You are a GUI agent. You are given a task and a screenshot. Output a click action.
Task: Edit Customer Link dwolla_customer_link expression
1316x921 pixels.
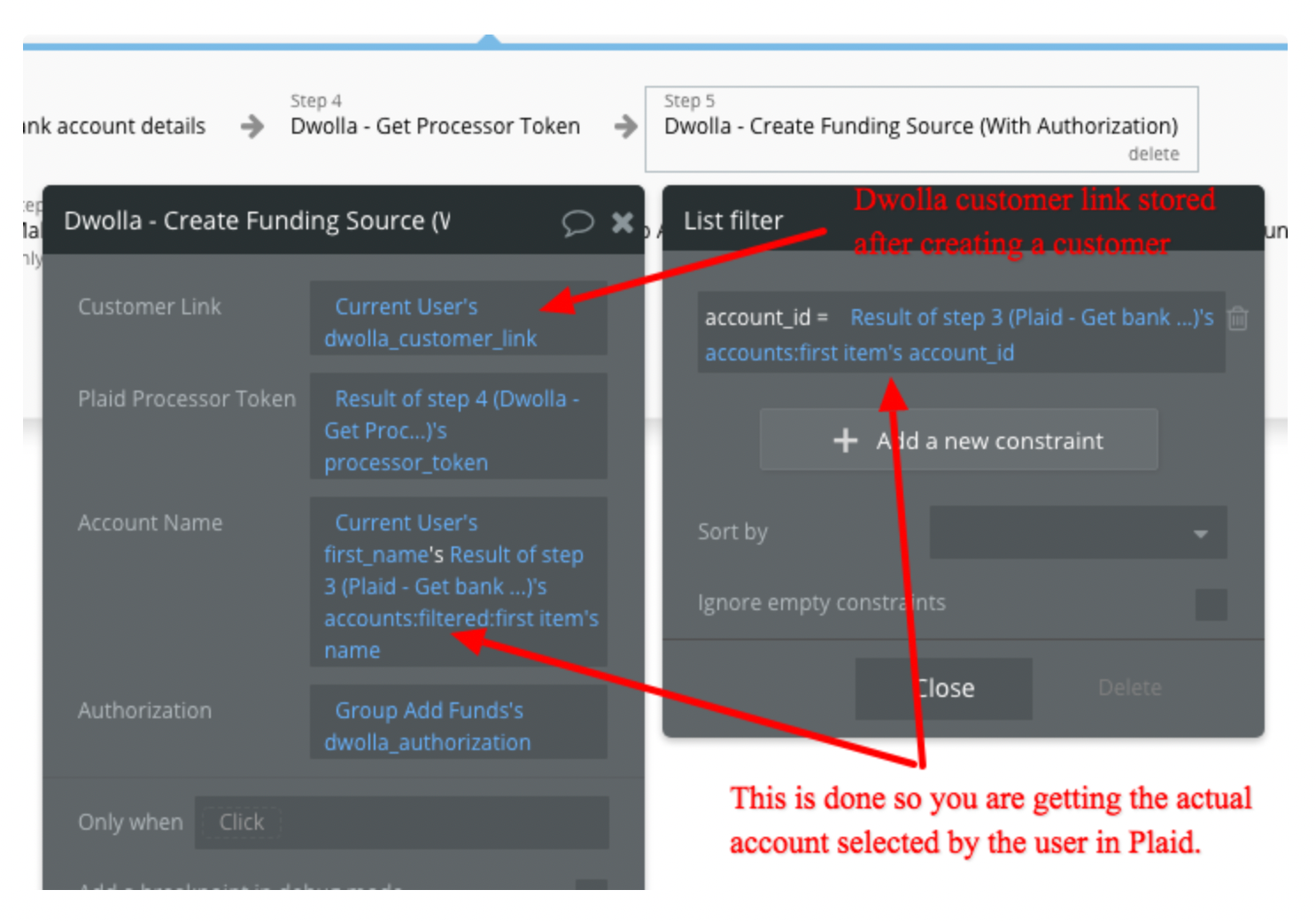coord(458,319)
